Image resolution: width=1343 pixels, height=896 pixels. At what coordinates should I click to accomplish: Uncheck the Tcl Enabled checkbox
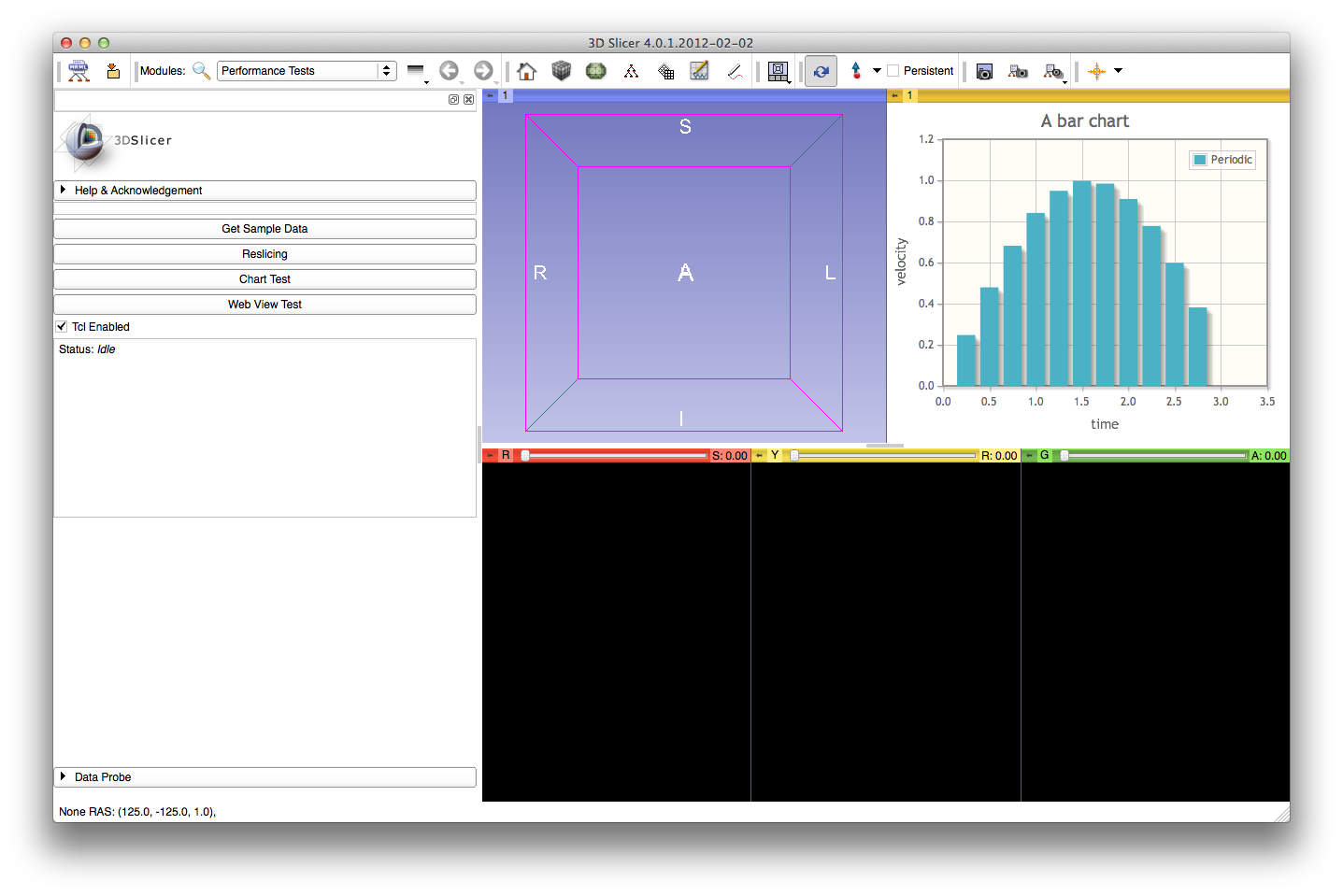[x=62, y=327]
